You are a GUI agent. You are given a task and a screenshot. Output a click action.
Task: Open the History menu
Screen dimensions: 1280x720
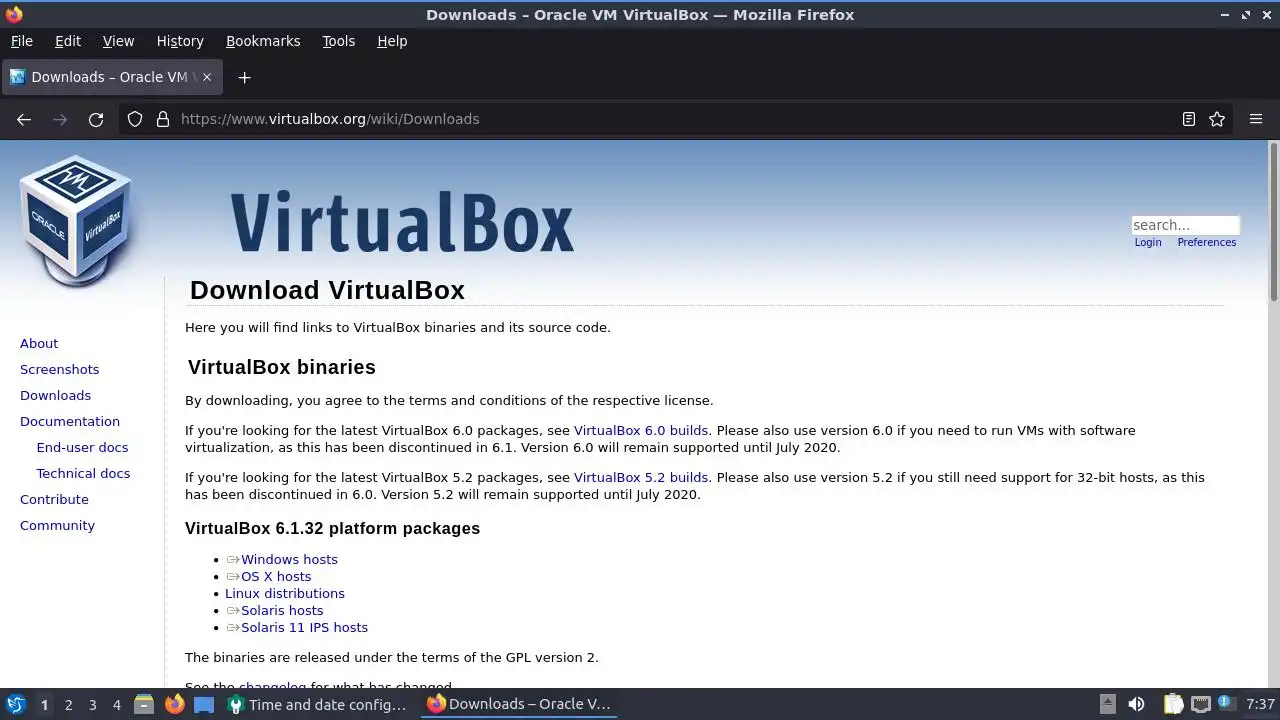[180, 41]
